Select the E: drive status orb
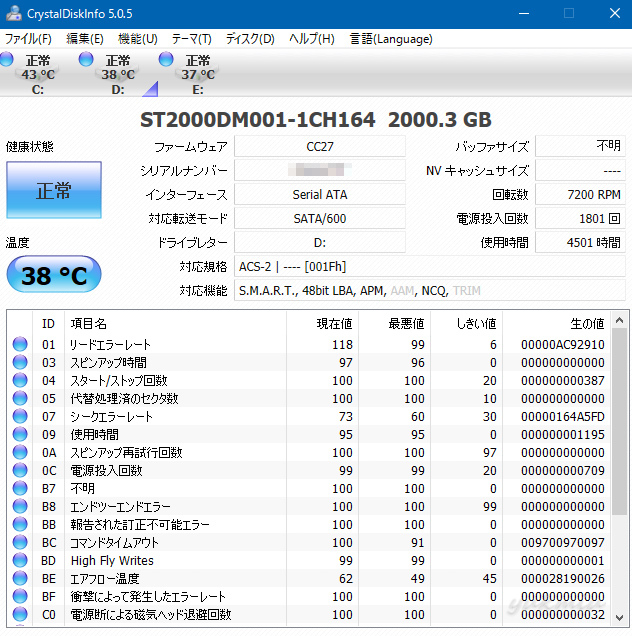Image resolution: width=632 pixels, height=636 pixels. tap(166, 59)
